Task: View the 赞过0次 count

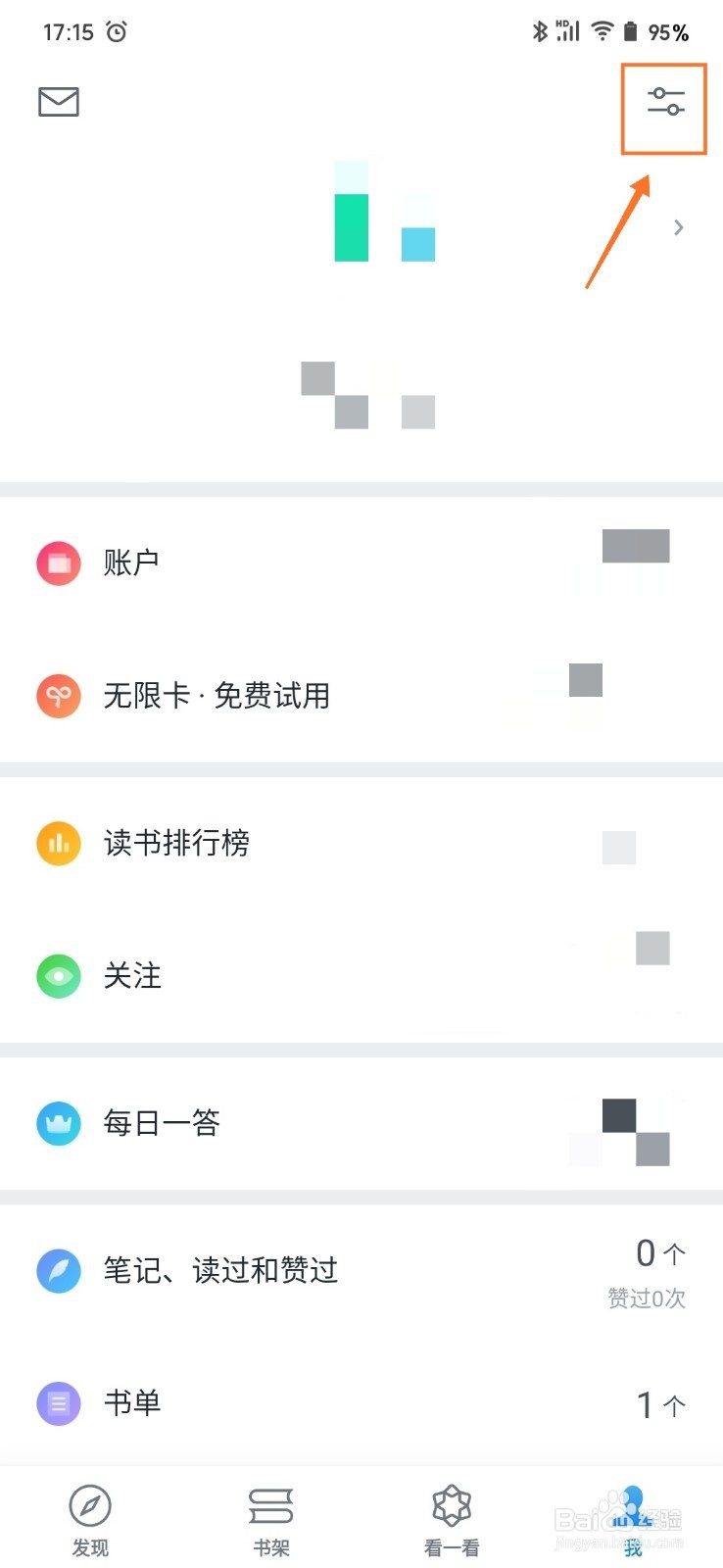Action: [x=647, y=1298]
